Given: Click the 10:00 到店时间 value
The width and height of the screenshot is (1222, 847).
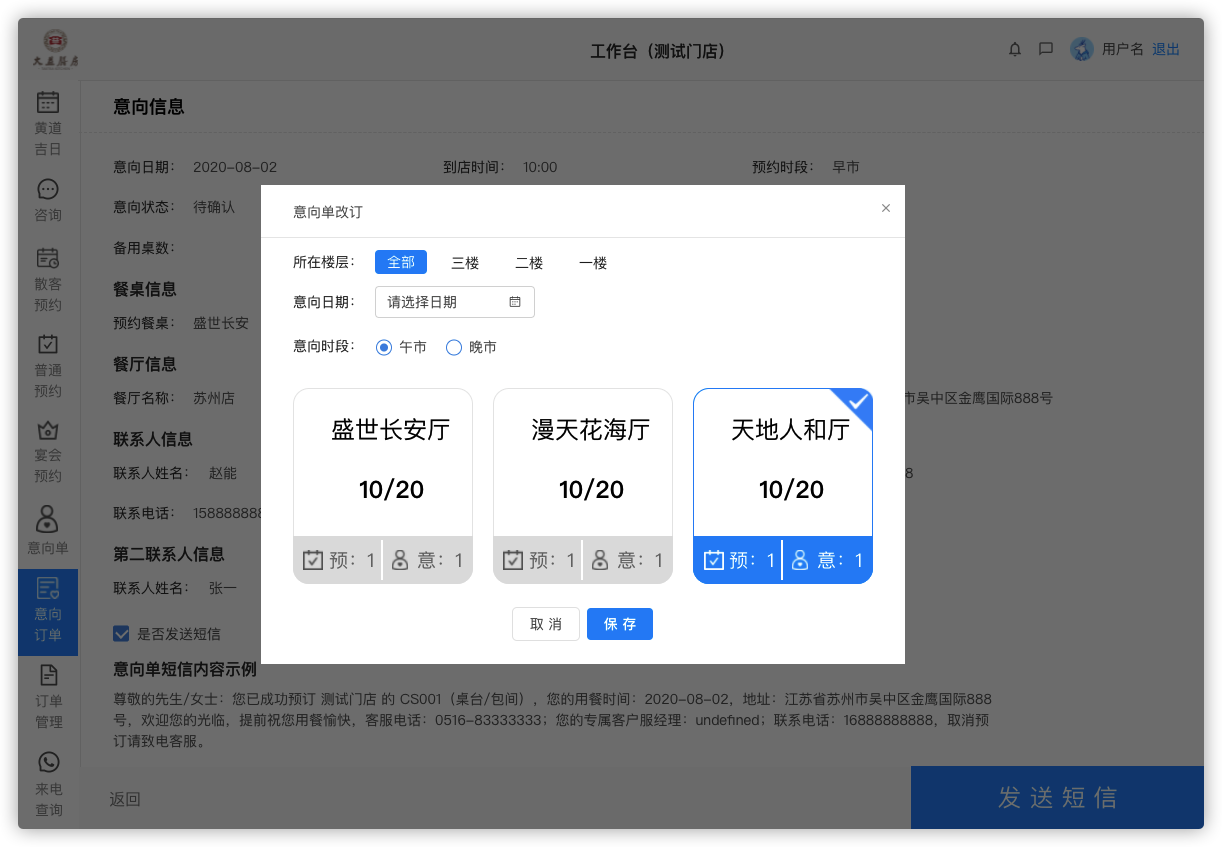Looking at the screenshot, I should tap(540, 167).
